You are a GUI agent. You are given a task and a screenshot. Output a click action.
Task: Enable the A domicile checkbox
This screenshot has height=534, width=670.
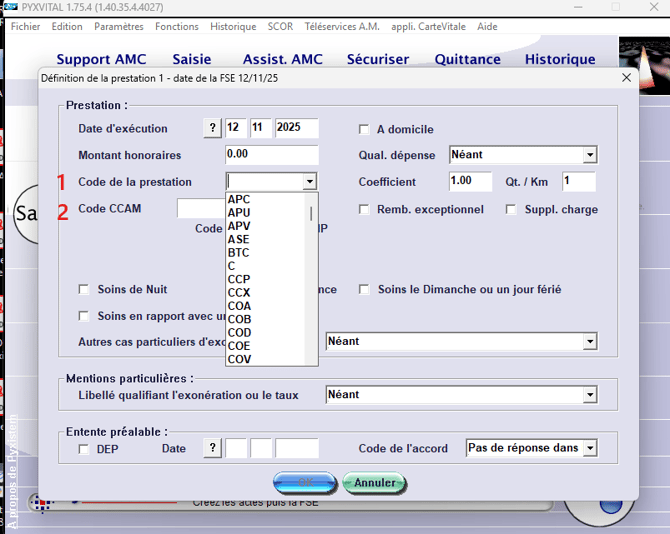[x=365, y=129]
